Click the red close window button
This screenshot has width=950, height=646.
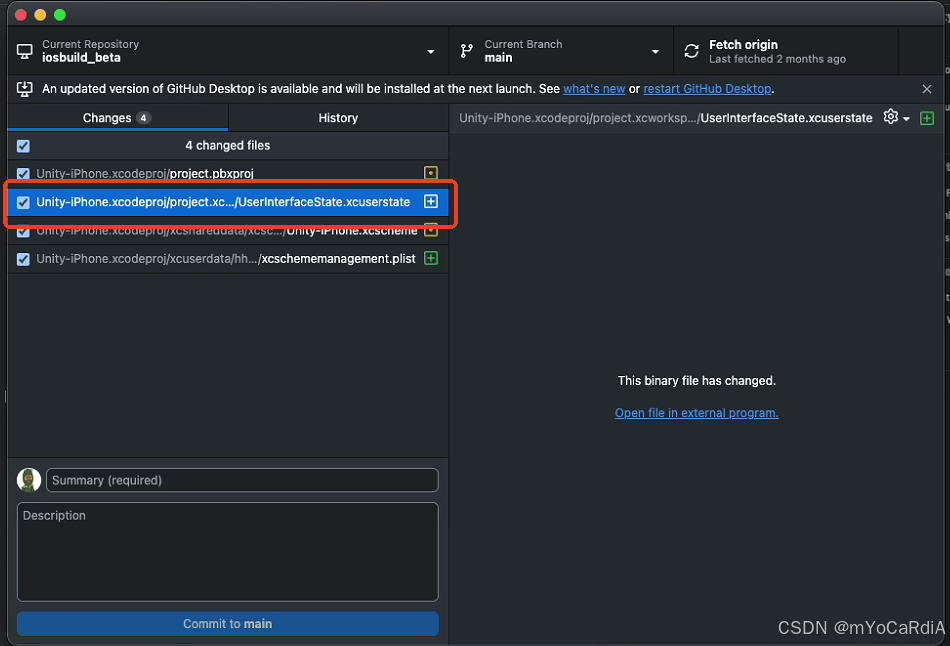tap(21, 15)
